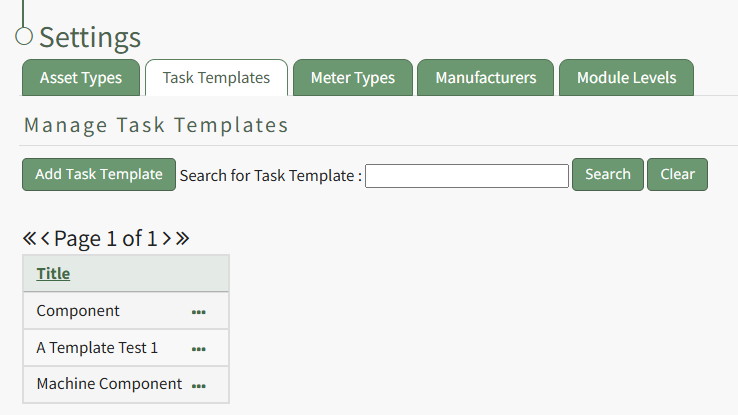This screenshot has width=738, height=415.
Task: Go to first page double-arrow icon
Action: [29, 238]
